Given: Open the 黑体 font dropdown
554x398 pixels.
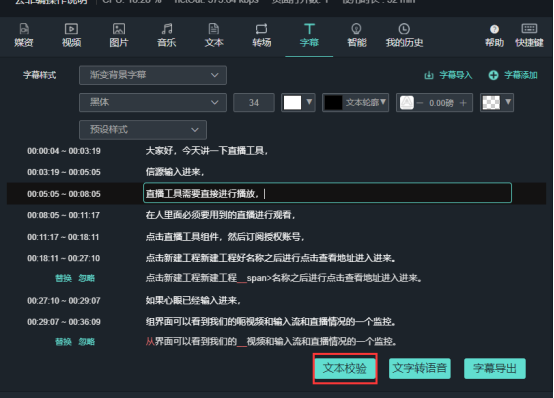Looking at the screenshot, I should point(153,103).
